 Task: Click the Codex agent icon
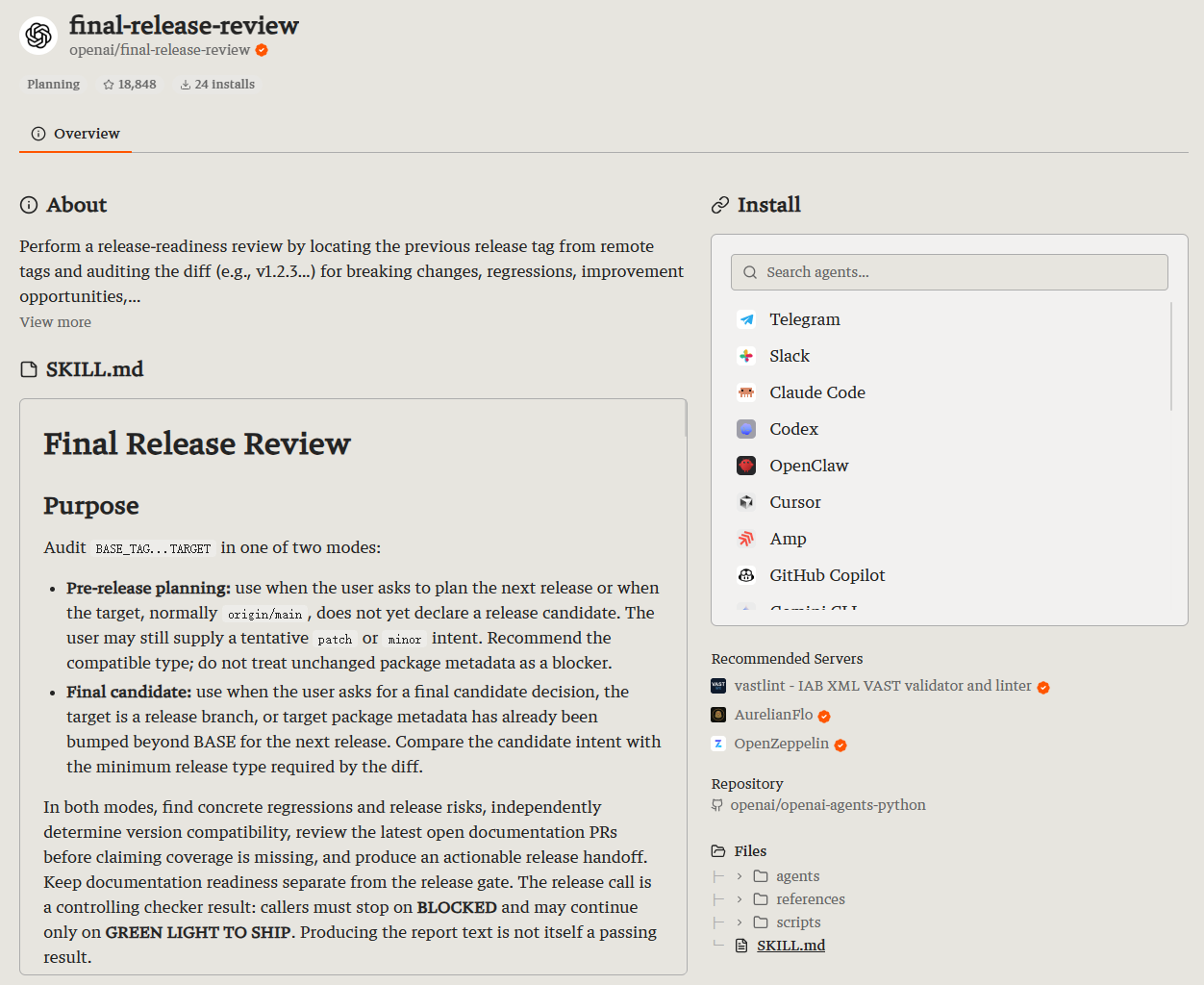coord(746,429)
